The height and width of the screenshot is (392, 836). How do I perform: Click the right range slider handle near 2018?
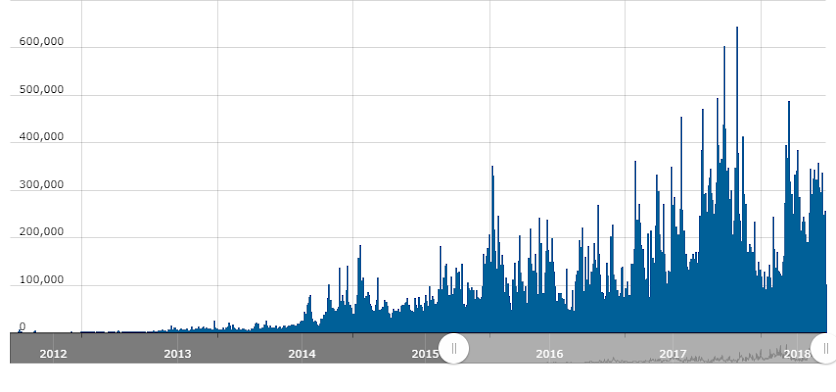(x=824, y=348)
